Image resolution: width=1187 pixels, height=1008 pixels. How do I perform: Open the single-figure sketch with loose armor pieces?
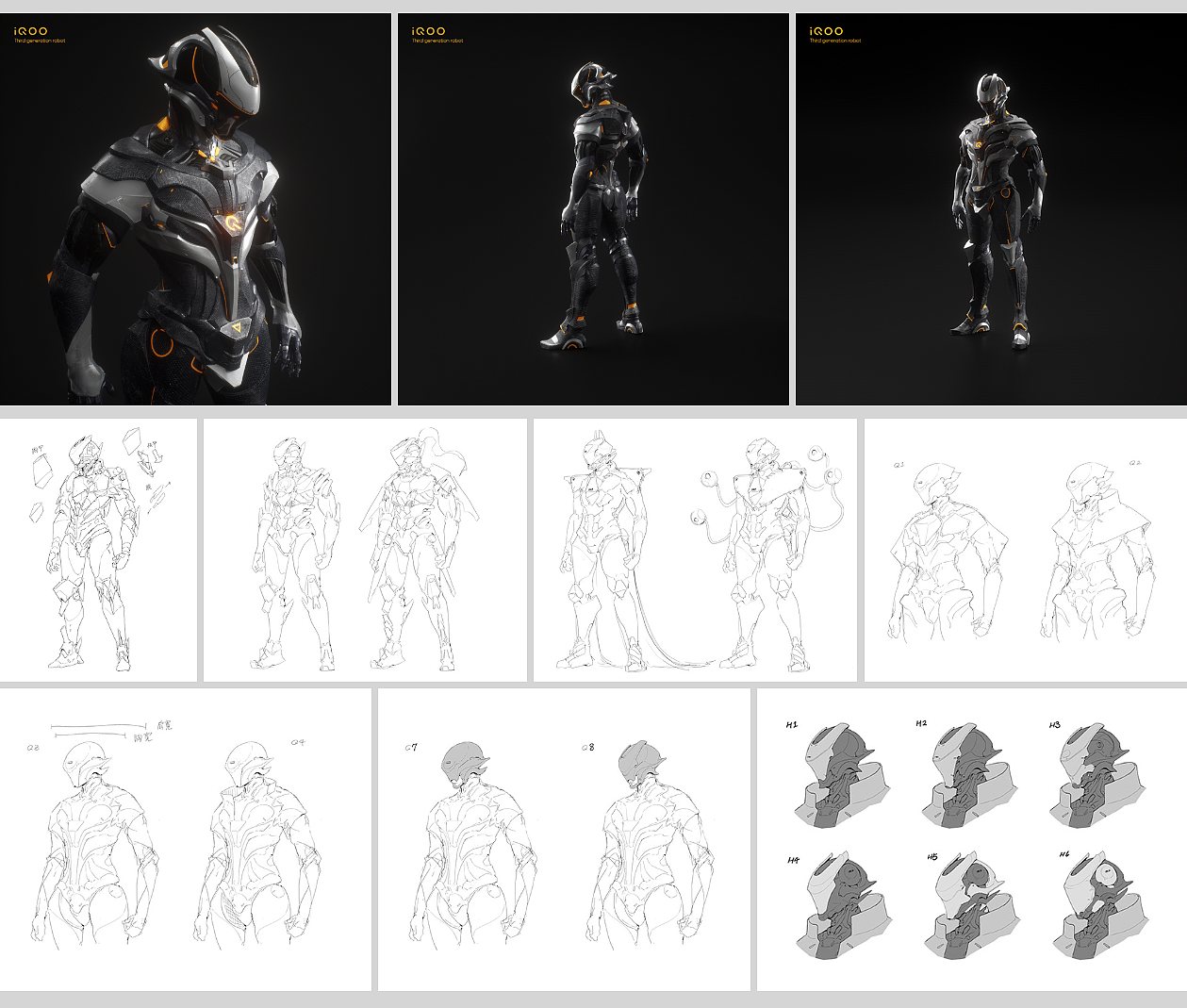pos(98,550)
